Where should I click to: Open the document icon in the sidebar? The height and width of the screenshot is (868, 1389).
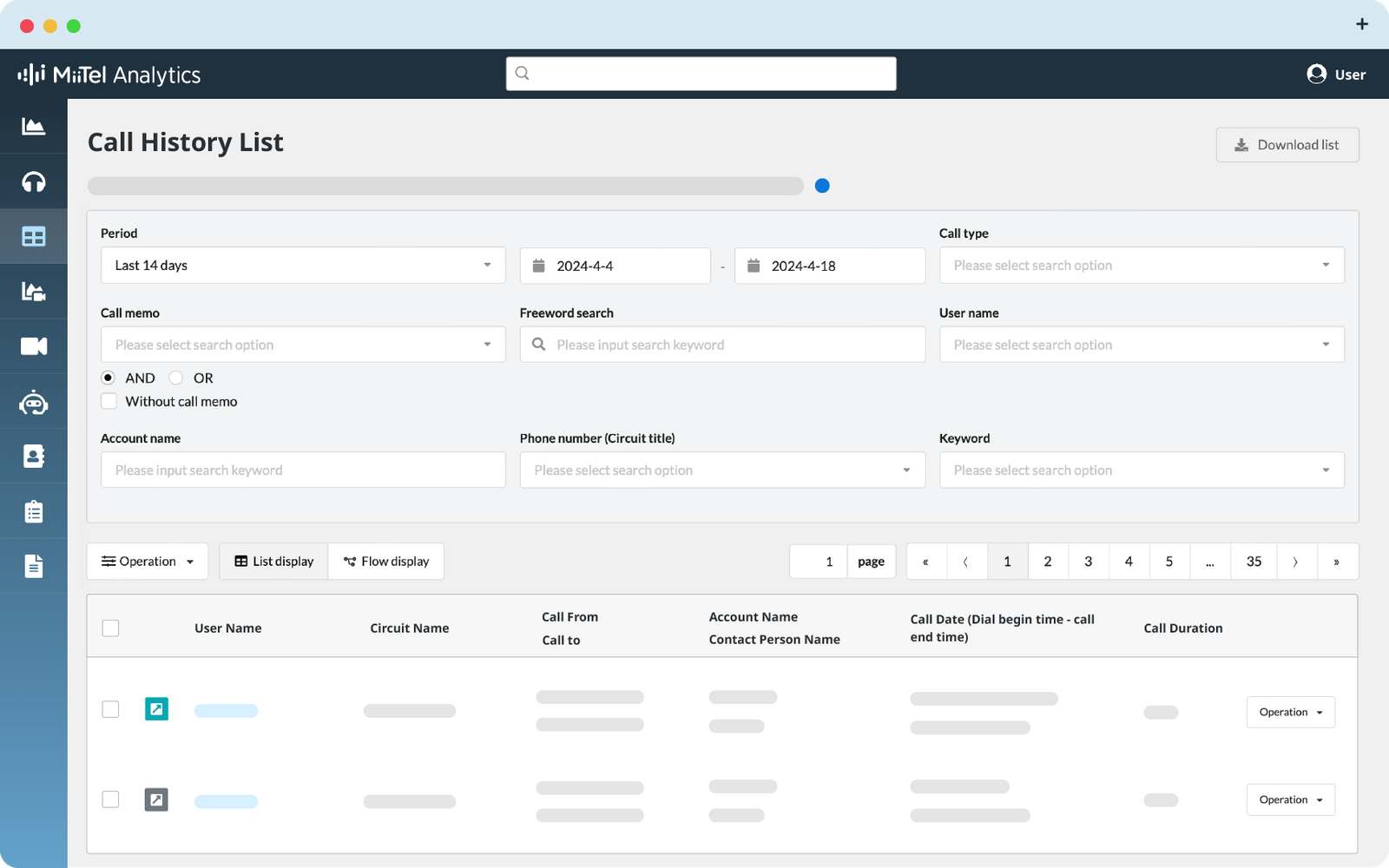pos(33,566)
